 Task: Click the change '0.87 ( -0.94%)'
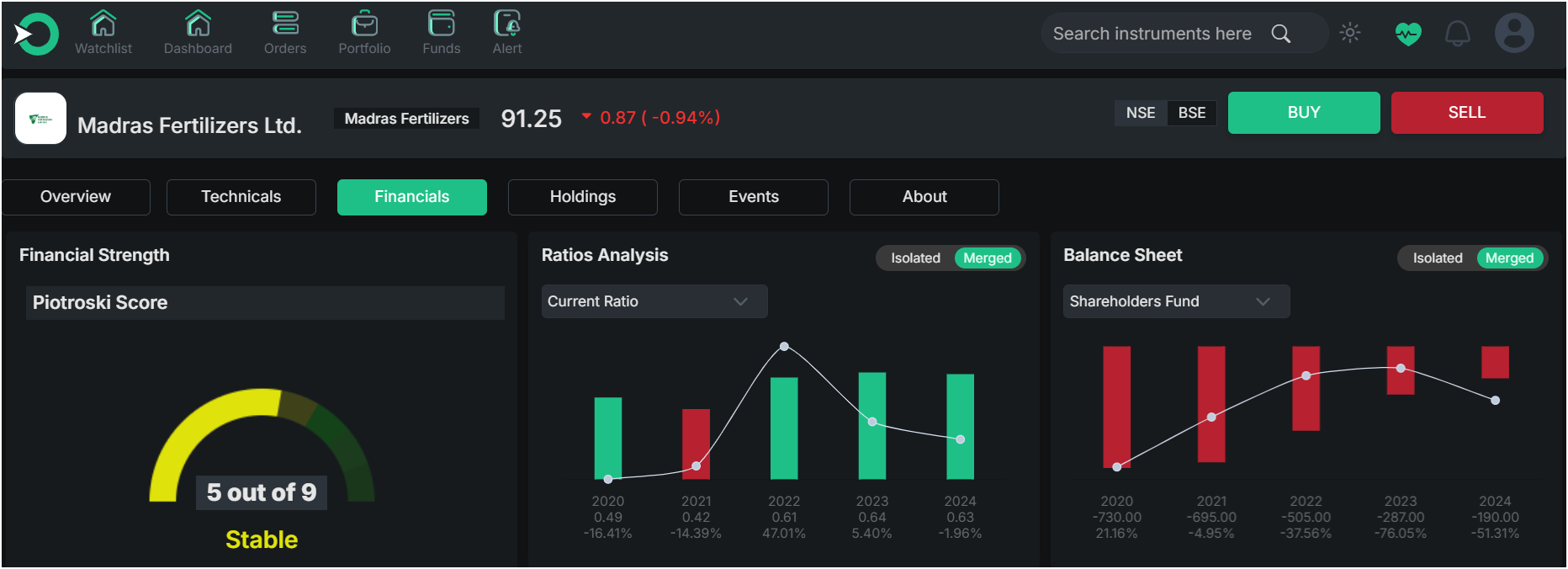660,118
